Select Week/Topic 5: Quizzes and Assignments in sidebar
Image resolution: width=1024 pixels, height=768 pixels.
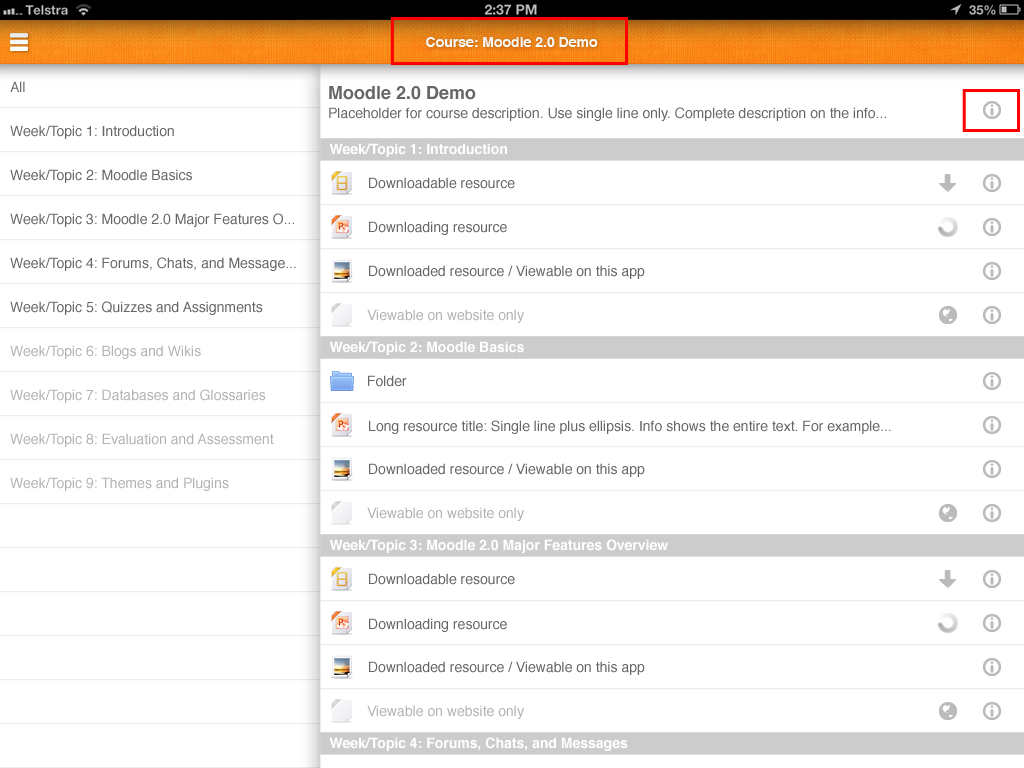[160, 306]
